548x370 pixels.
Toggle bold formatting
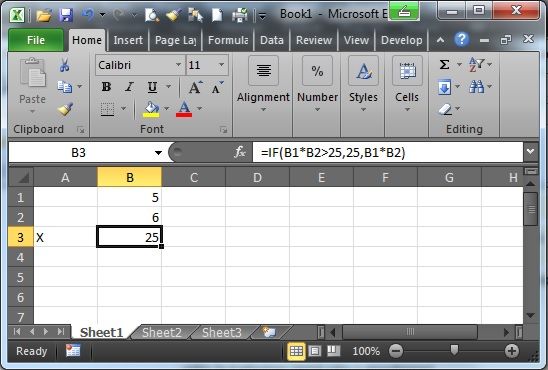point(106,87)
